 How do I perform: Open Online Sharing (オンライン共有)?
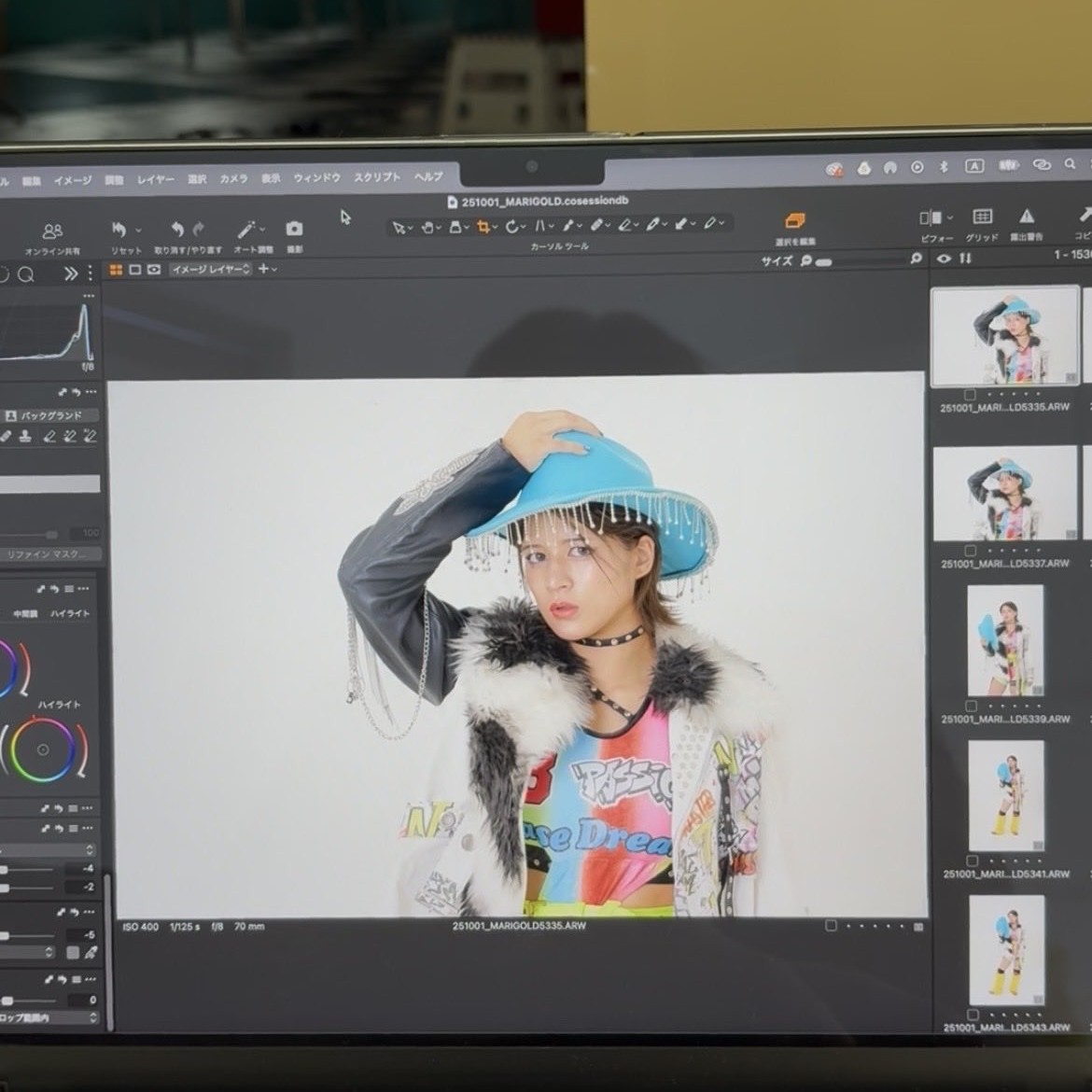click(x=52, y=231)
